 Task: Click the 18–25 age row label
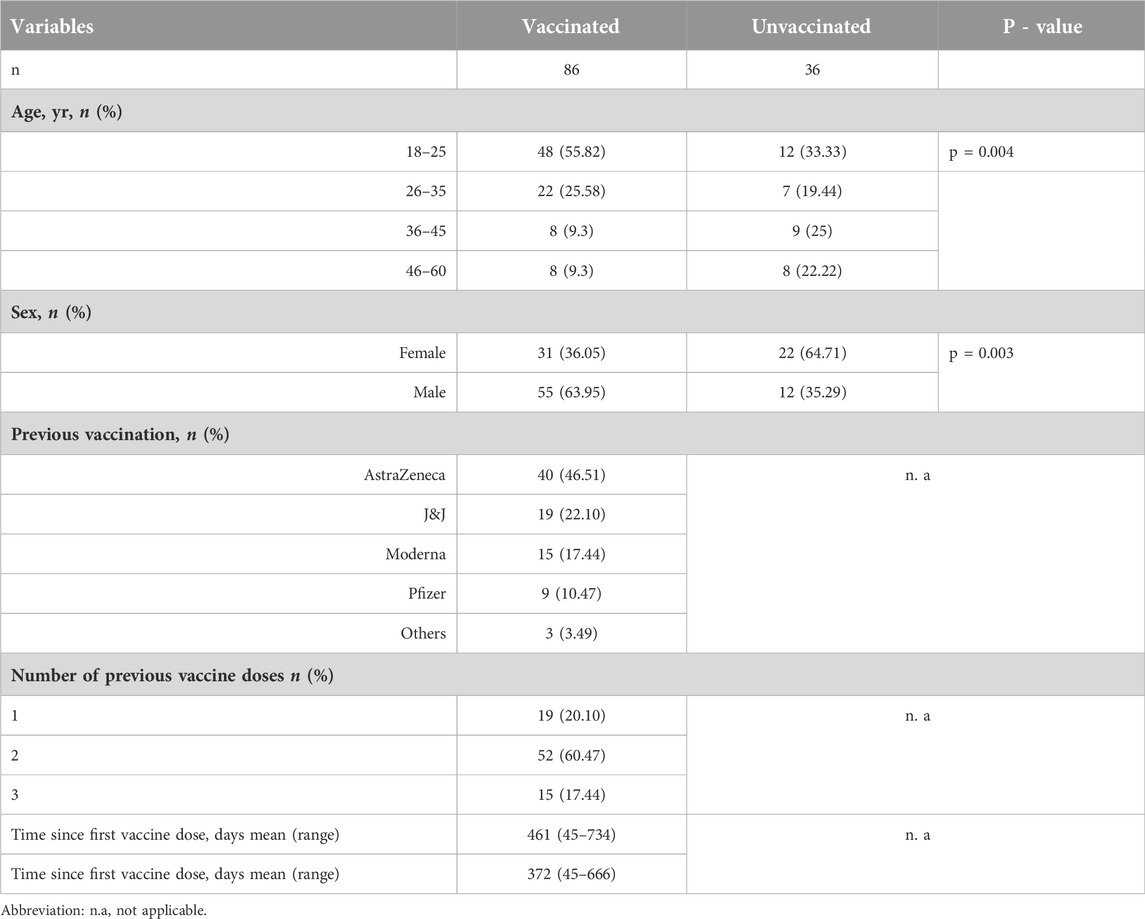point(426,152)
